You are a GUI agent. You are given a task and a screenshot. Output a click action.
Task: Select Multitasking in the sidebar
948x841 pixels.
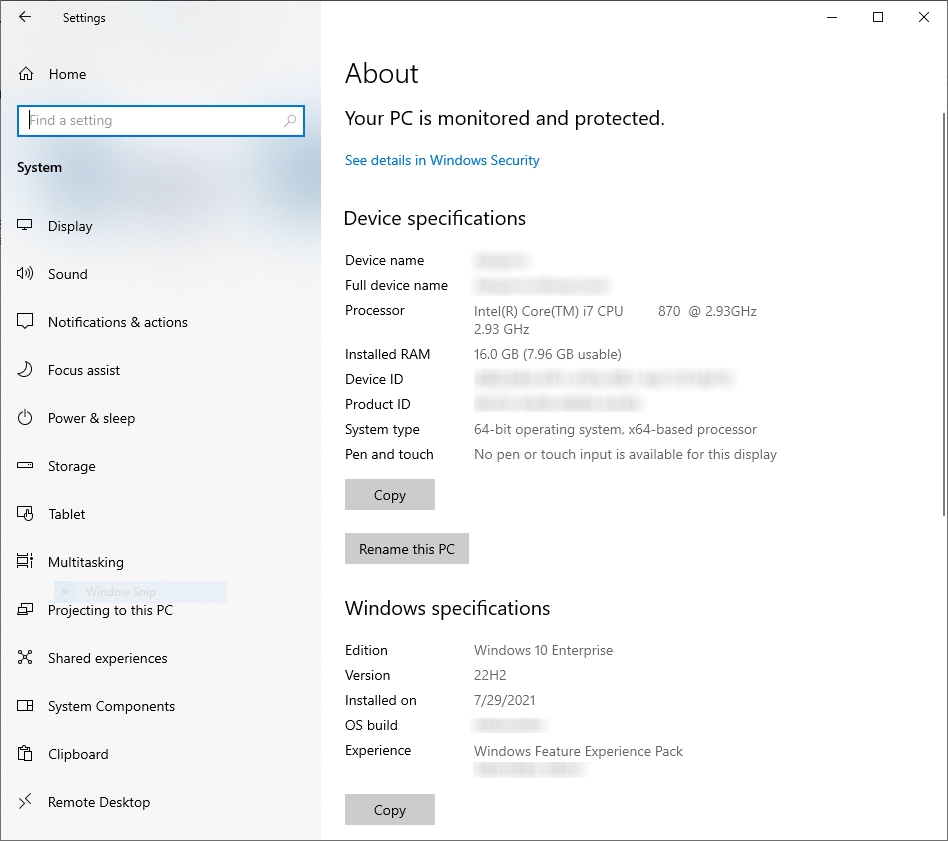point(86,562)
